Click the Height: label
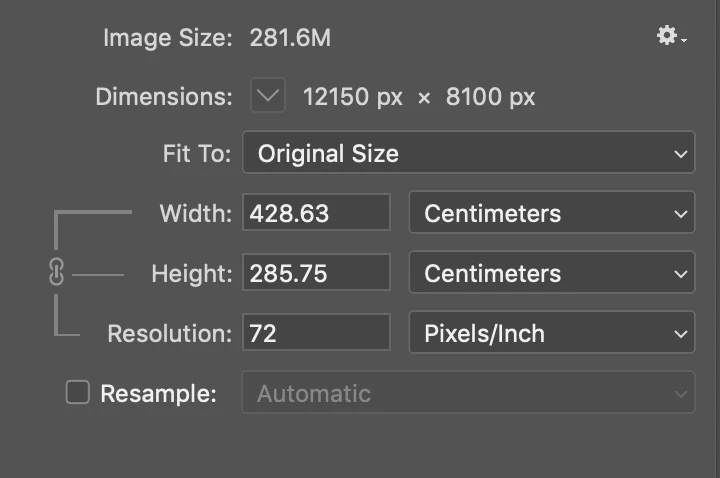The width and height of the screenshot is (720, 478). tap(192, 274)
